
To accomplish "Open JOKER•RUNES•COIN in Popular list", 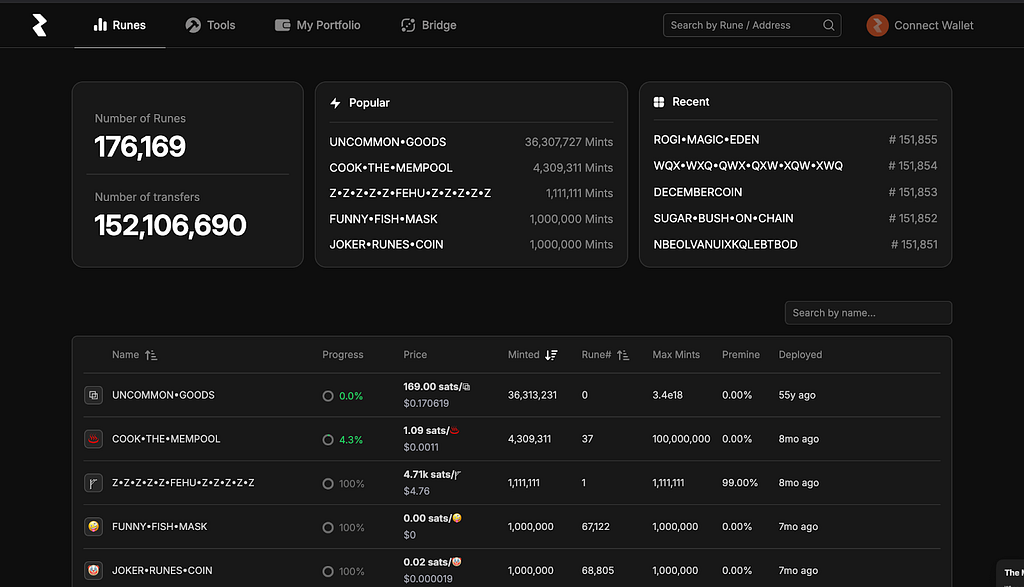I will pyautogui.click(x=386, y=244).
